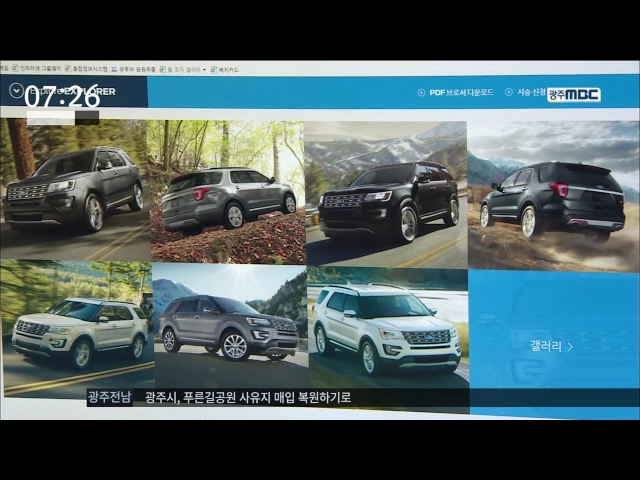The image size is (640, 480).
Task: Open black Explorer on mountain road photo
Action: [386, 194]
